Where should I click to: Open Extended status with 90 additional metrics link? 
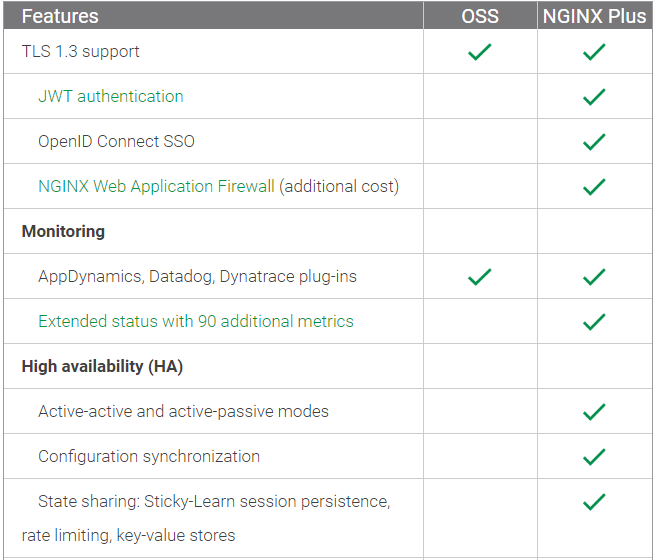(196, 321)
